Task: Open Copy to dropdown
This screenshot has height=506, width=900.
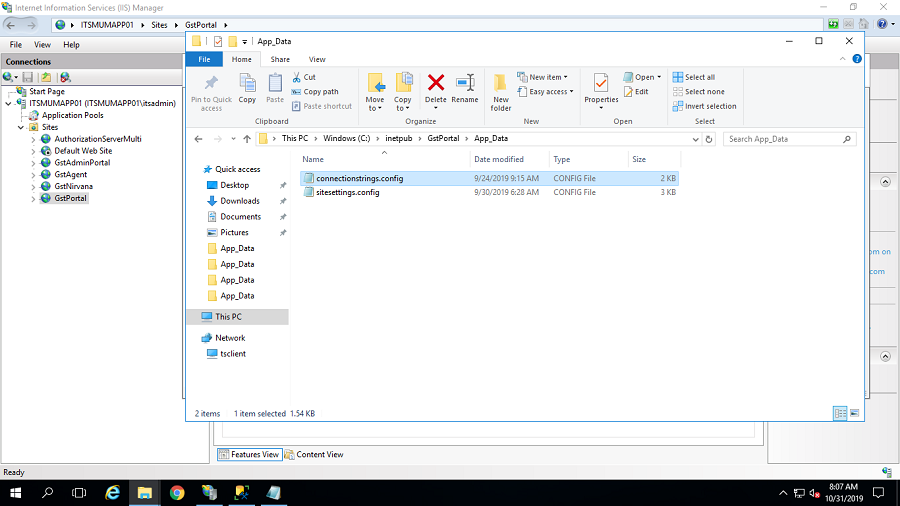Action: point(403,92)
